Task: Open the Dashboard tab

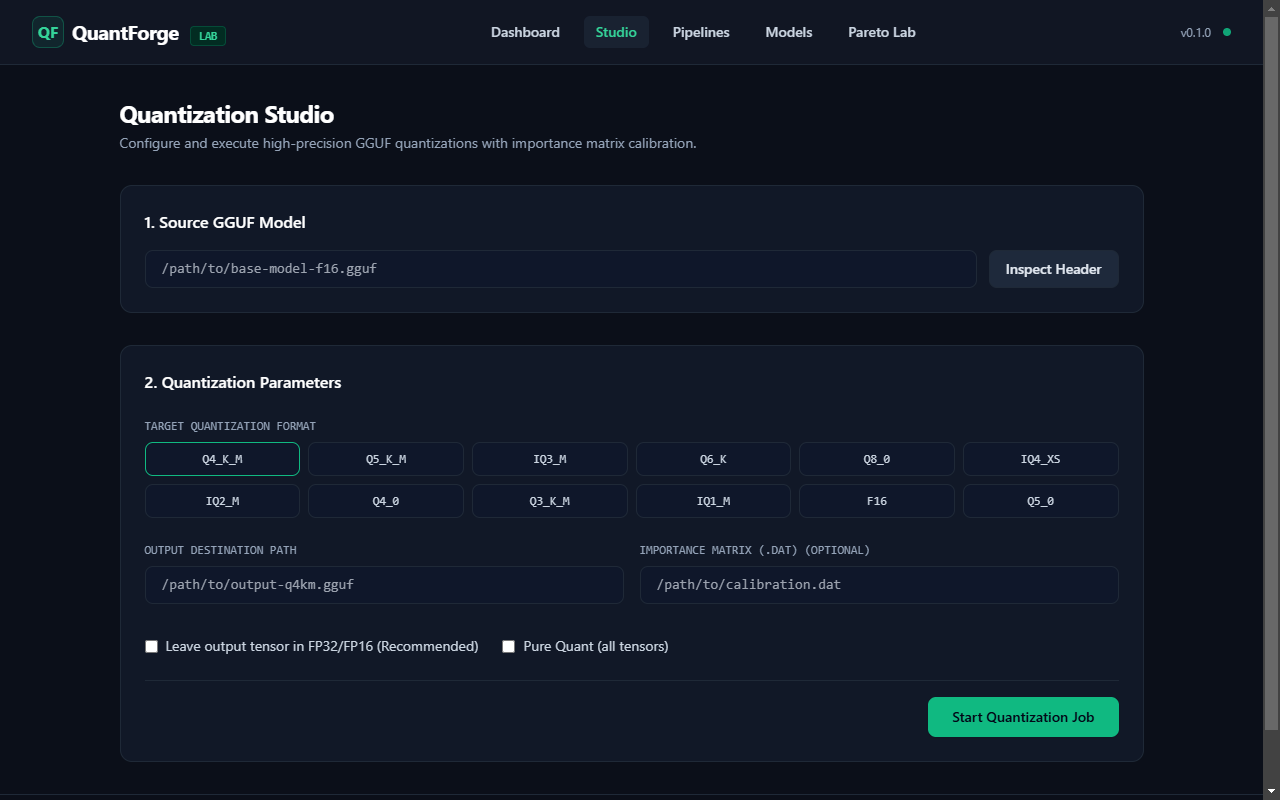Action: click(x=525, y=32)
